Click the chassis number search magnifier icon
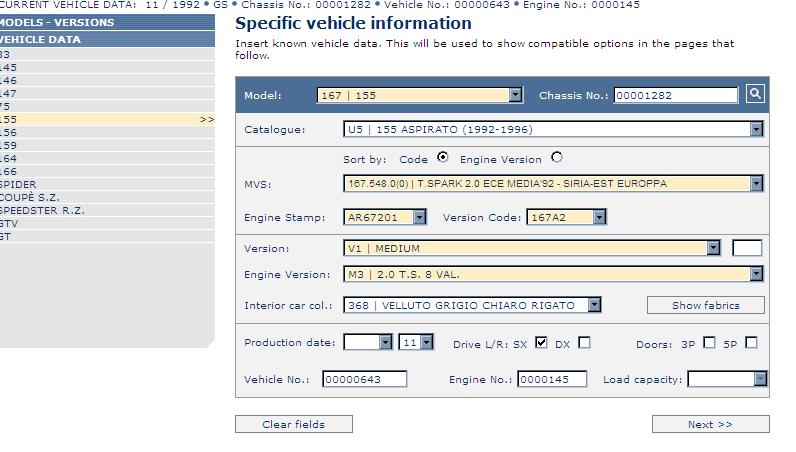 755,94
